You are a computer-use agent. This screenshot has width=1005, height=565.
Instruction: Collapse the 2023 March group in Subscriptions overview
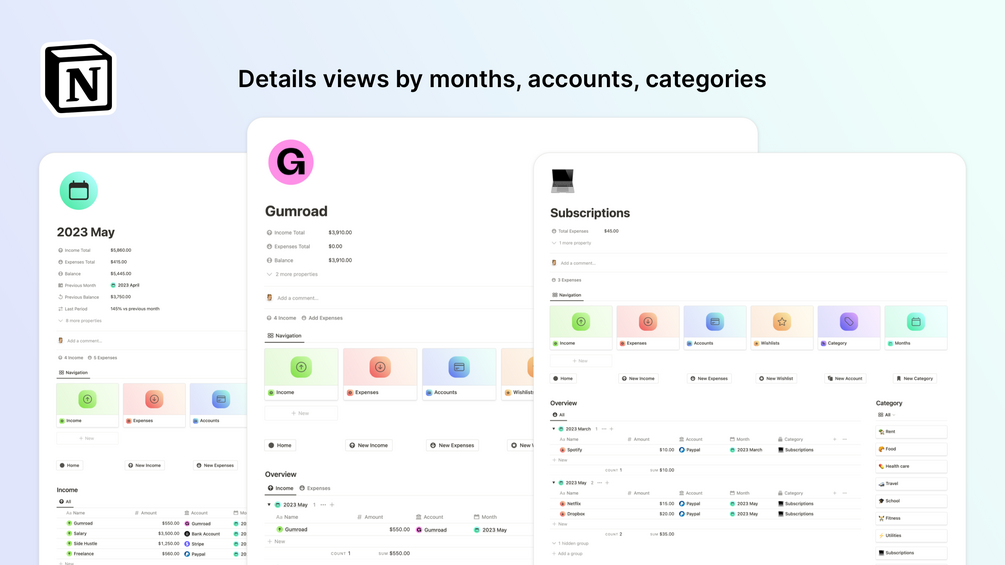tap(554, 429)
